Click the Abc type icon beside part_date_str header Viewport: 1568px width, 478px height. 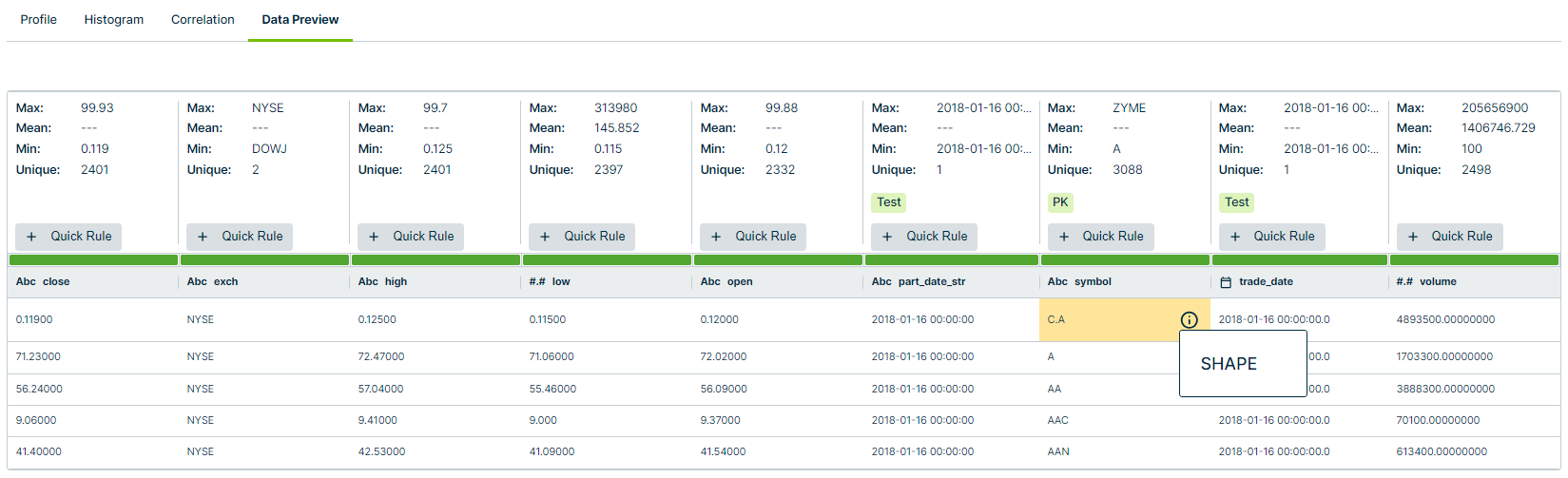(881, 282)
